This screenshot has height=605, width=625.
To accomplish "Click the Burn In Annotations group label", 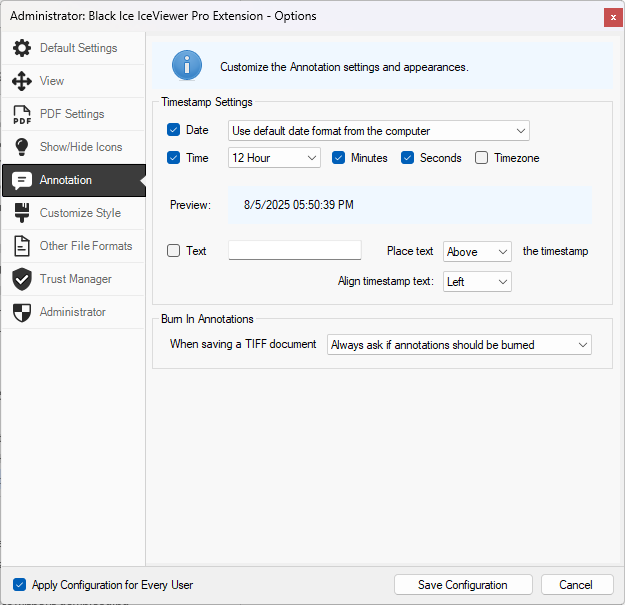I will click(207, 319).
